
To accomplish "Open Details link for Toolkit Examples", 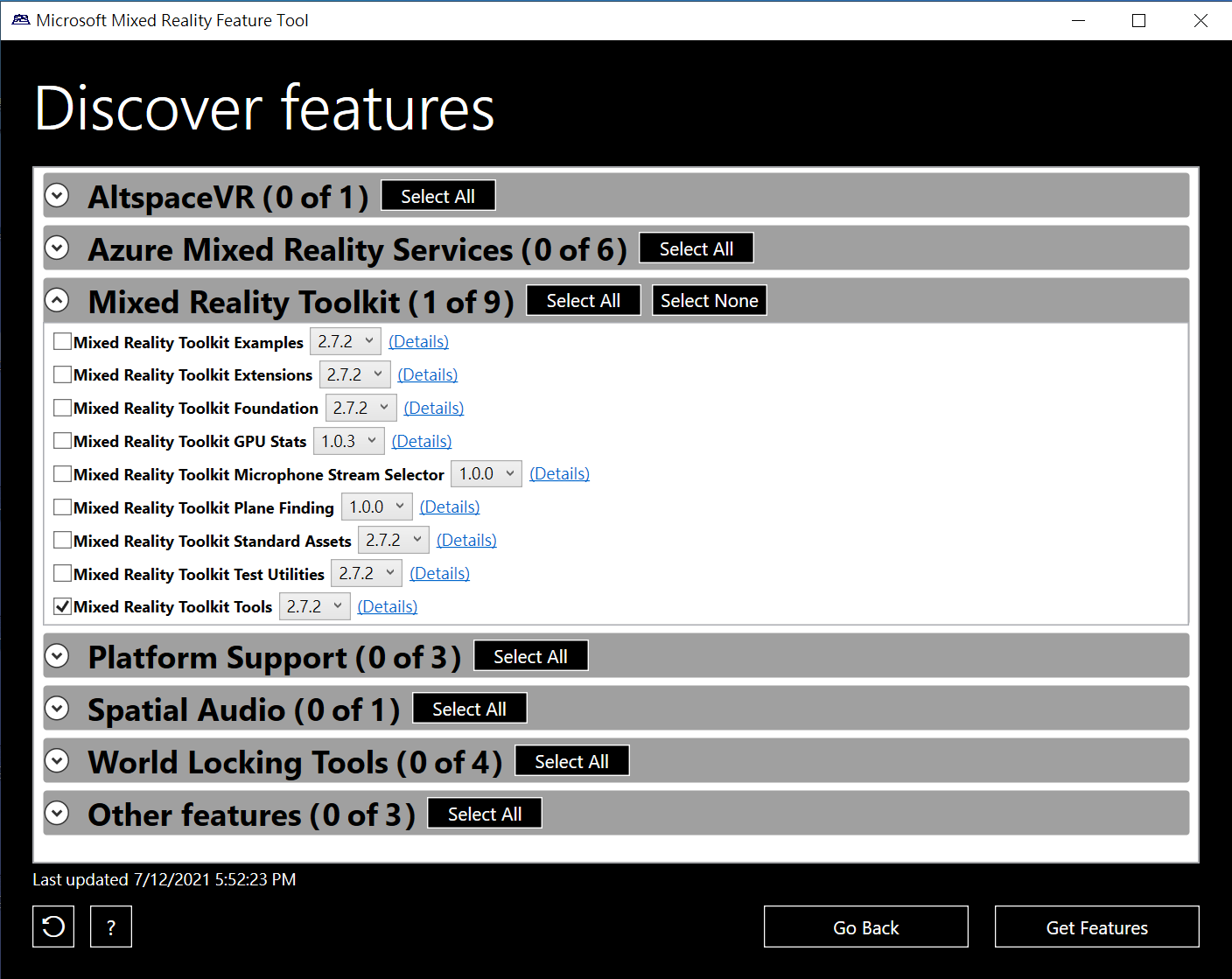I will click(419, 341).
